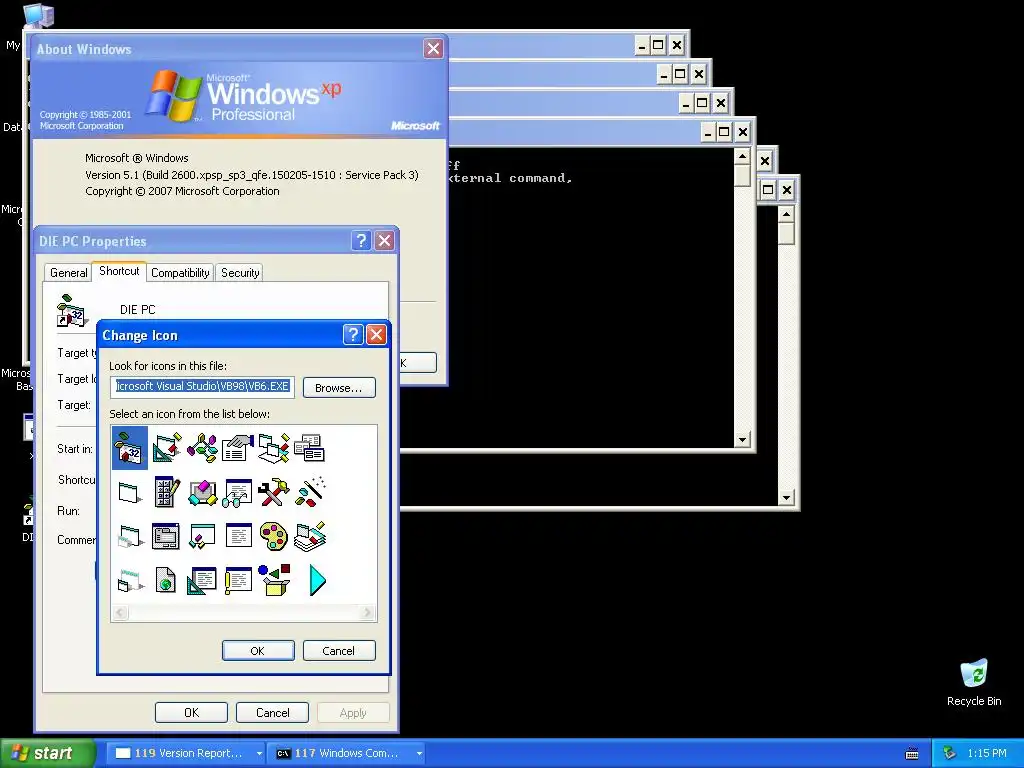Open the Start menu
This screenshot has width=1024, height=768.
(x=48, y=753)
